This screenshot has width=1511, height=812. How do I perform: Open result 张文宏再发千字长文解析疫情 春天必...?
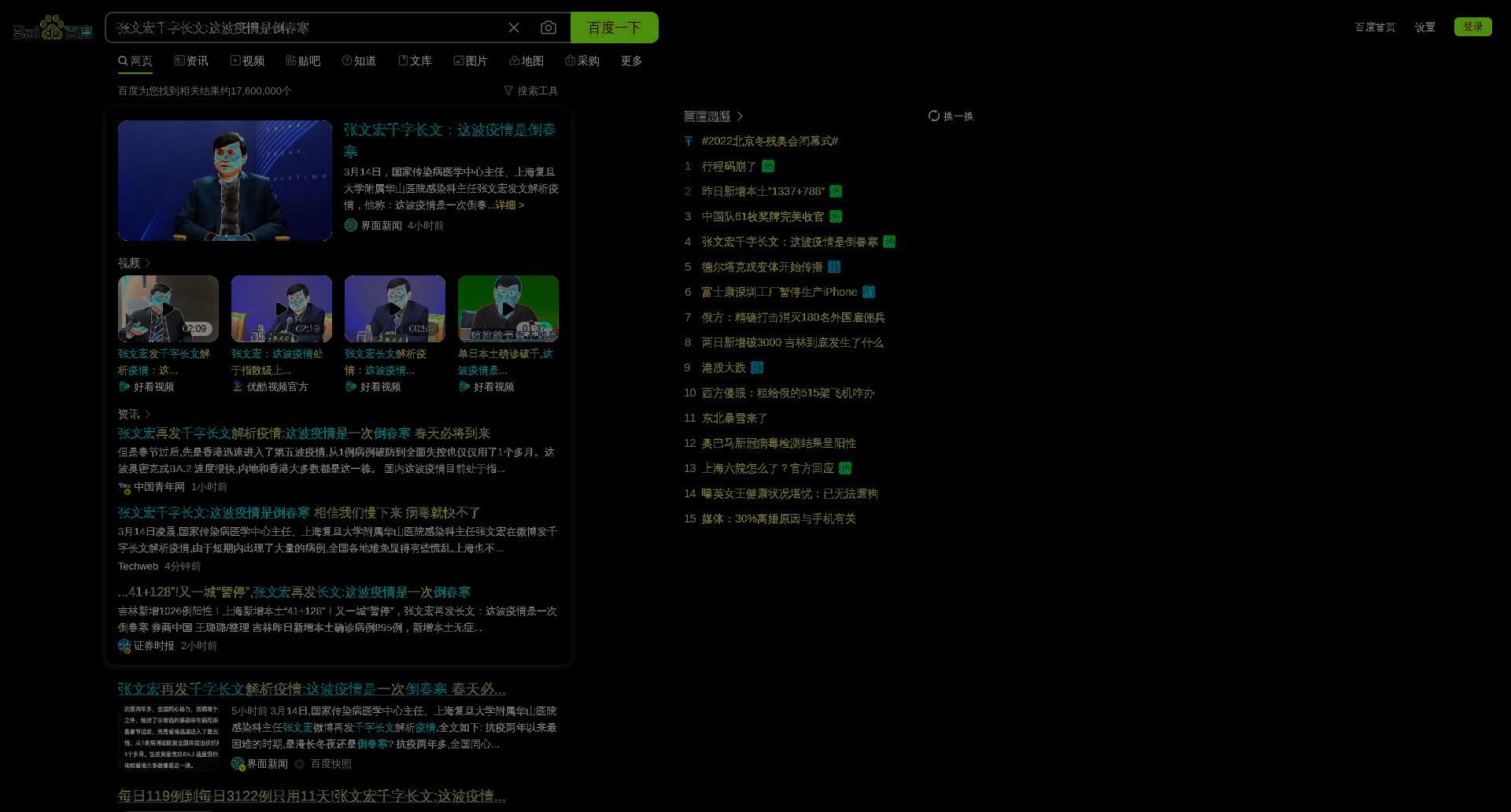click(x=312, y=689)
